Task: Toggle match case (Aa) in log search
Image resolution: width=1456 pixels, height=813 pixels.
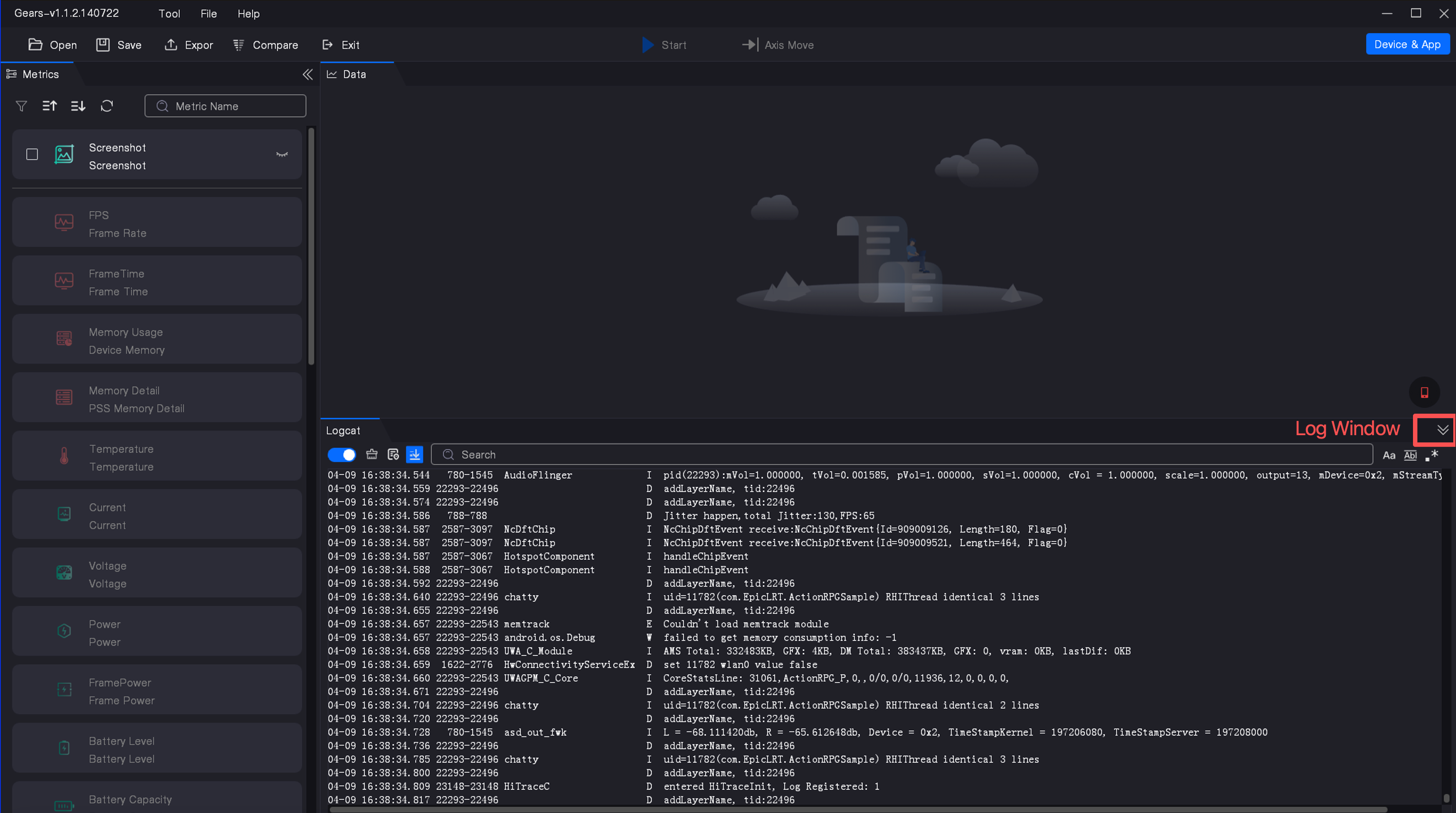Action: pos(1389,456)
